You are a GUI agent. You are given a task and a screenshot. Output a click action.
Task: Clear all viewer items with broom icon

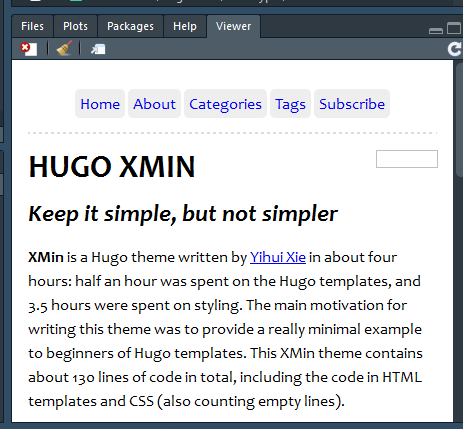64,49
